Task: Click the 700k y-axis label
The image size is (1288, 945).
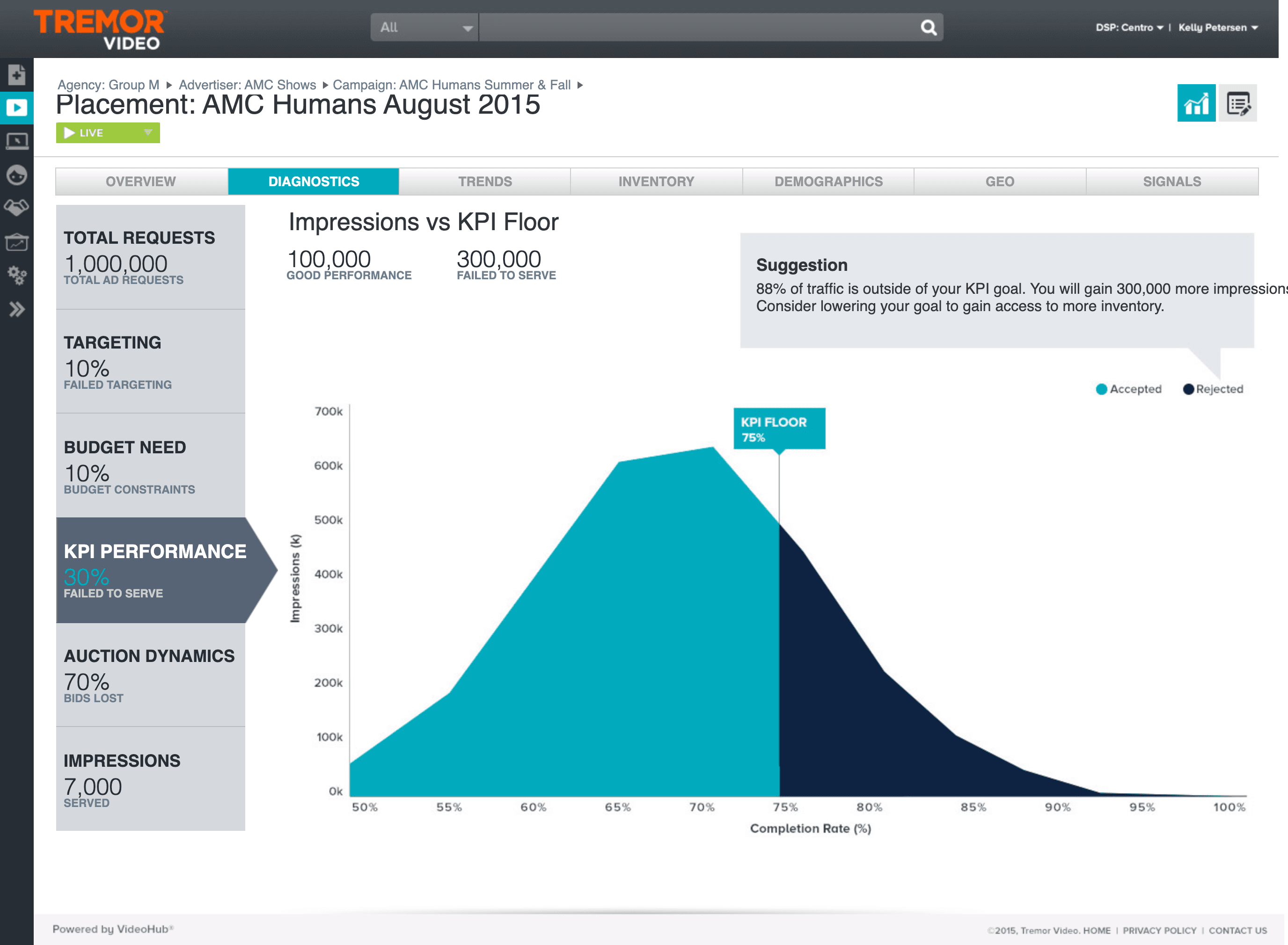Action: click(329, 411)
